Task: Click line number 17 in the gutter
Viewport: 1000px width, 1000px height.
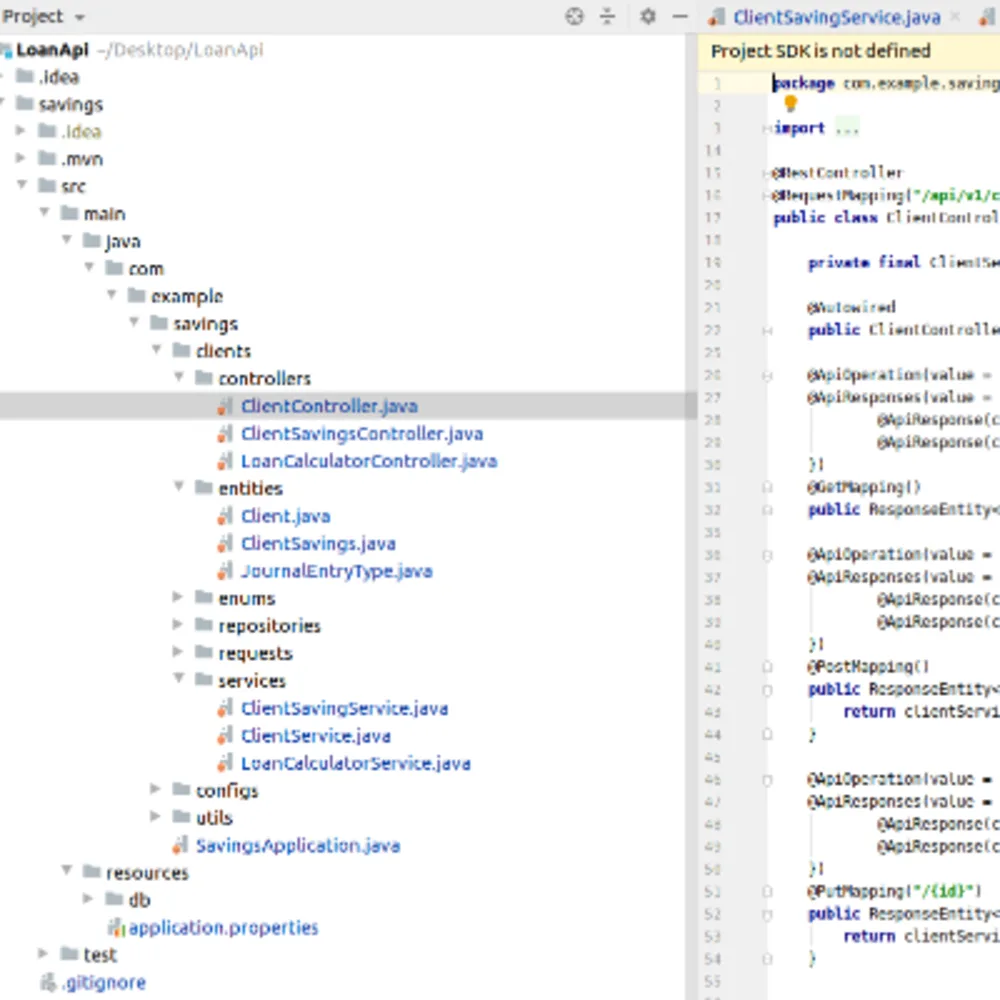Action: 713,217
